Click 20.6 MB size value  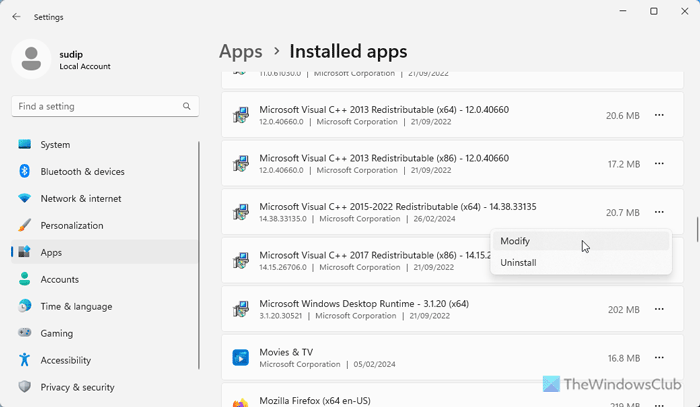623,116
